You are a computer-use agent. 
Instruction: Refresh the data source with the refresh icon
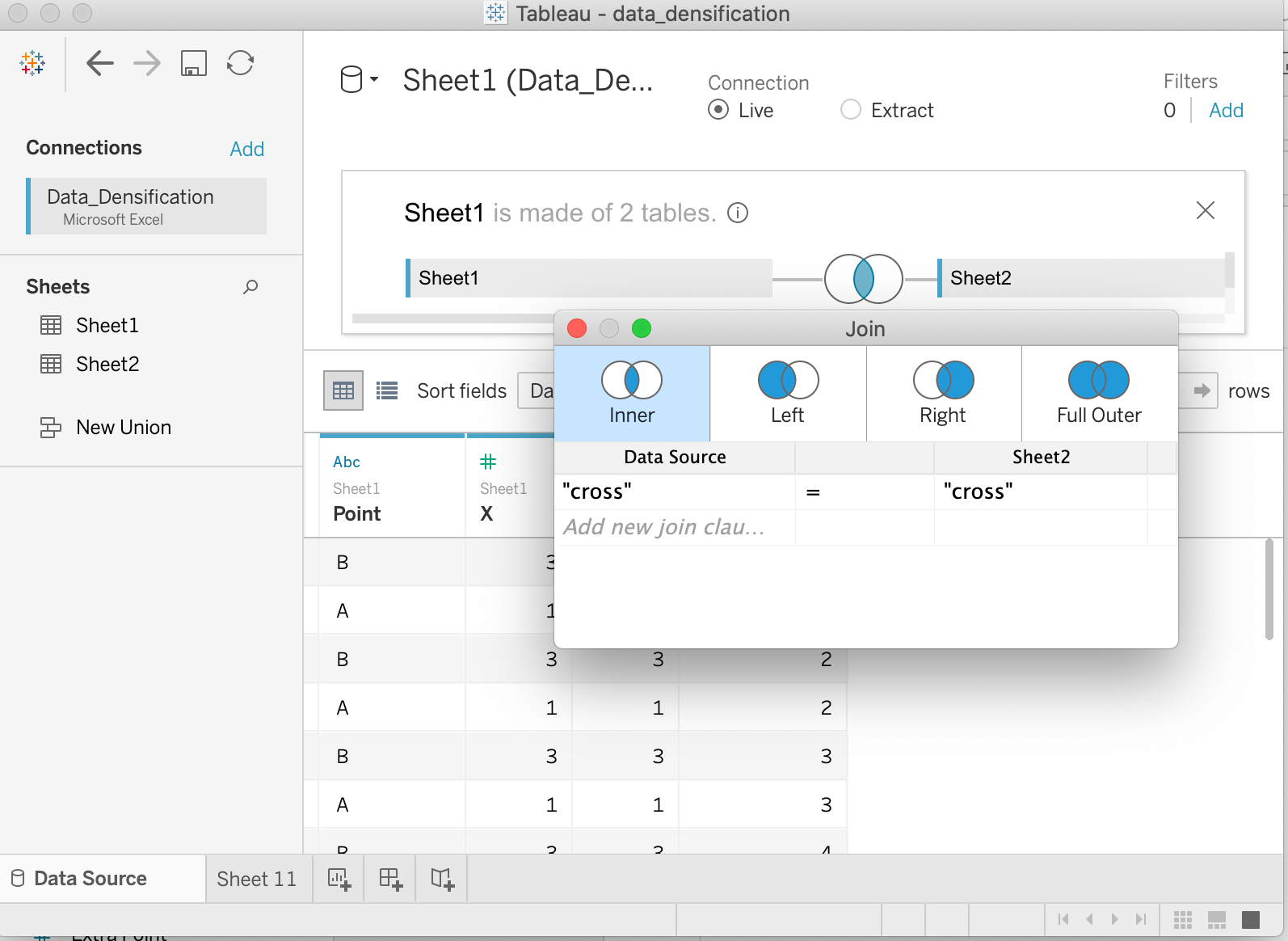pyautogui.click(x=240, y=63)
